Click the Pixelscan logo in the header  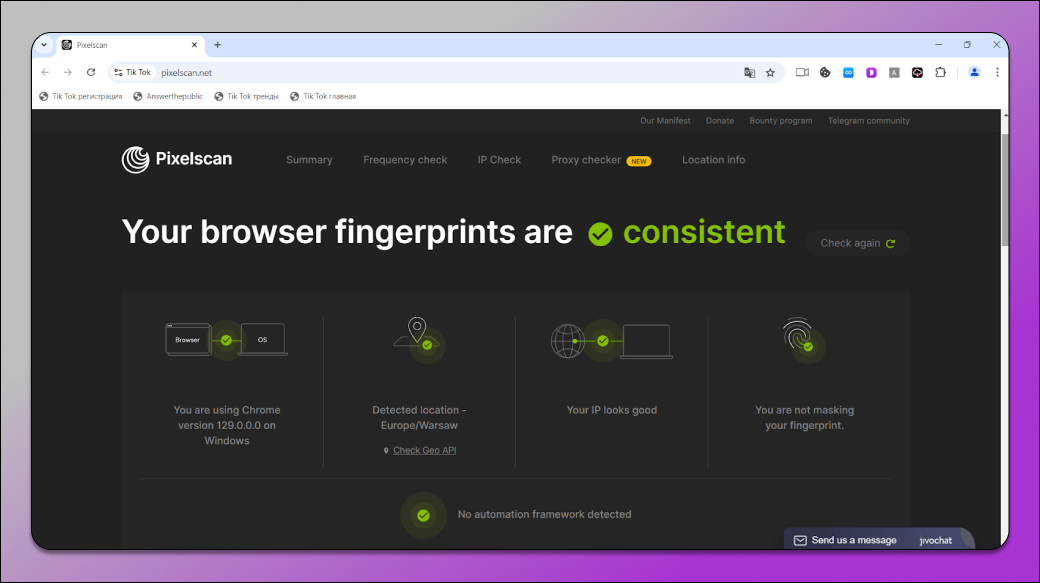pos(177,159)
